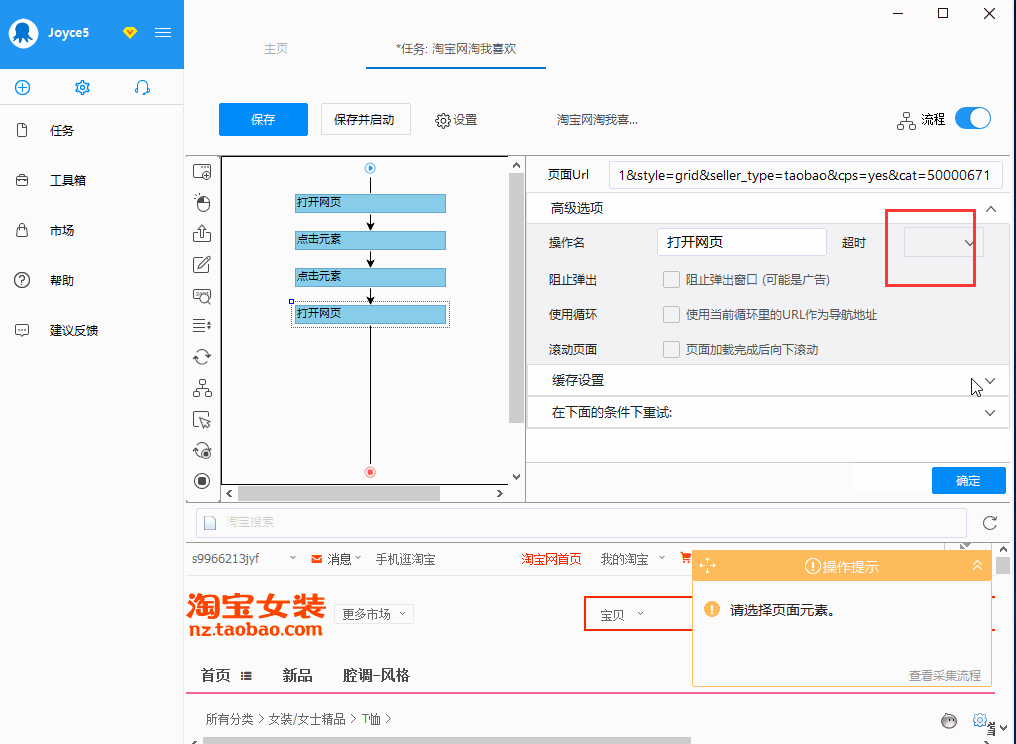1016x744 pixels.
Task: Click the Taobao shopping cart icon
Action: tap(686, 557)
